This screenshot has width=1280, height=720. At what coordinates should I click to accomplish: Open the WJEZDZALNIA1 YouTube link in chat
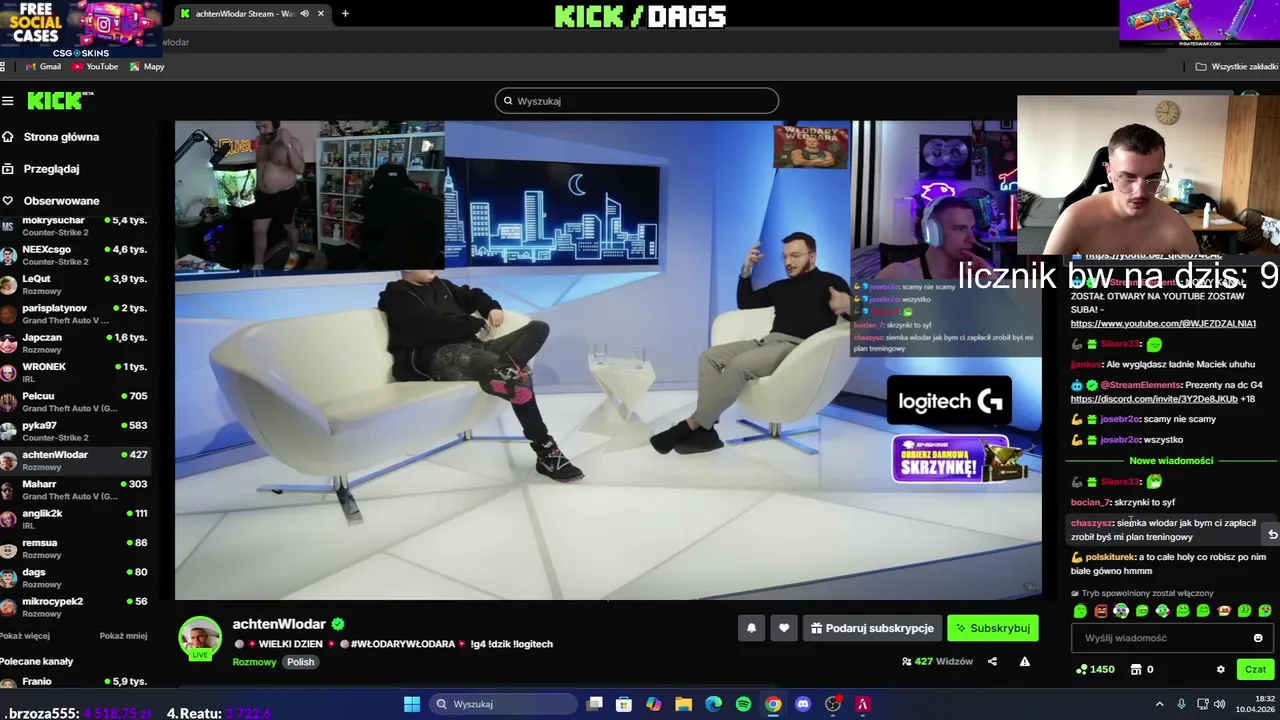click(1163, 324)
